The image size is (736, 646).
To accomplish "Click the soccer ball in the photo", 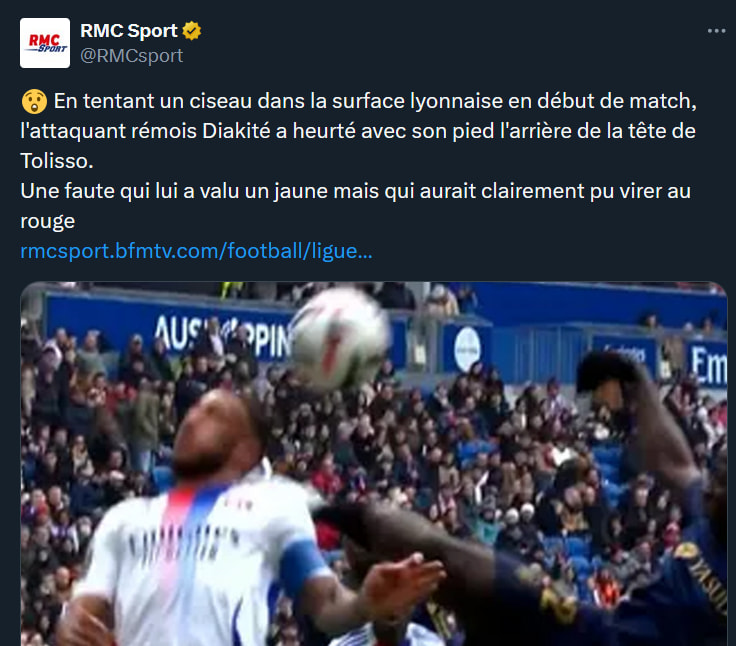I will (339, 338).
